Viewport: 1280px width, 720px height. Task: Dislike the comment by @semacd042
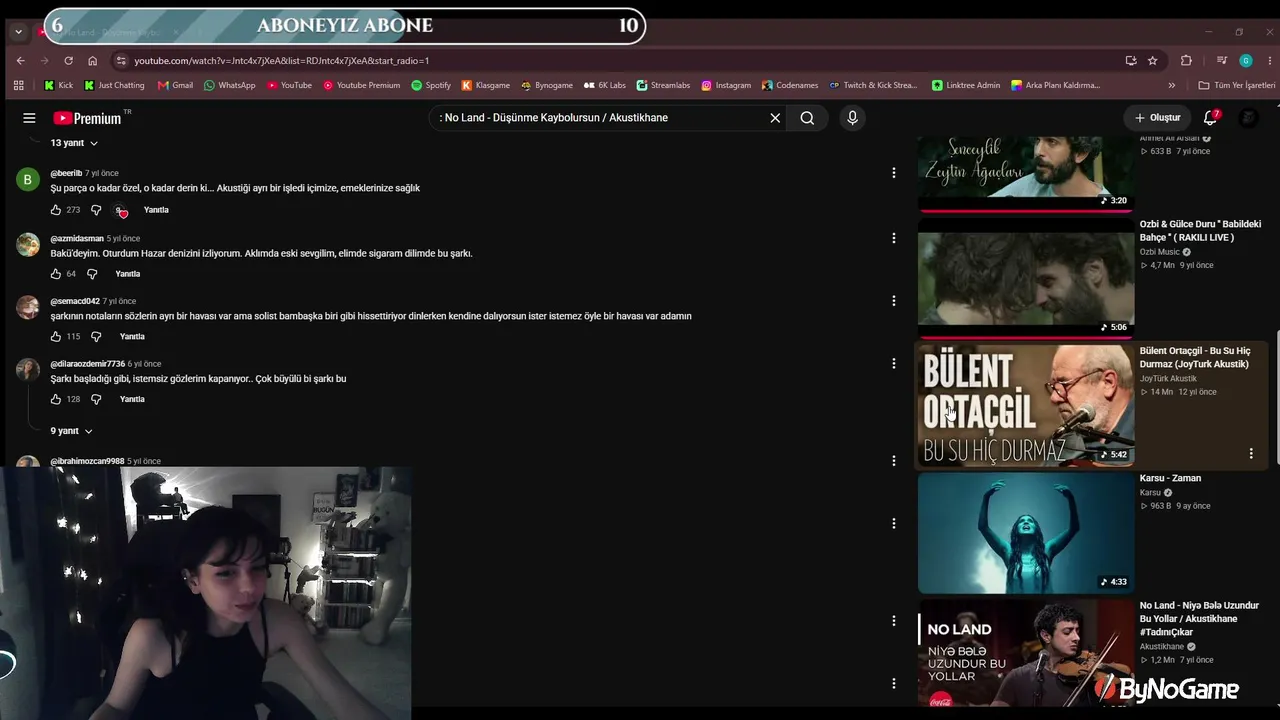coord(96,336)
